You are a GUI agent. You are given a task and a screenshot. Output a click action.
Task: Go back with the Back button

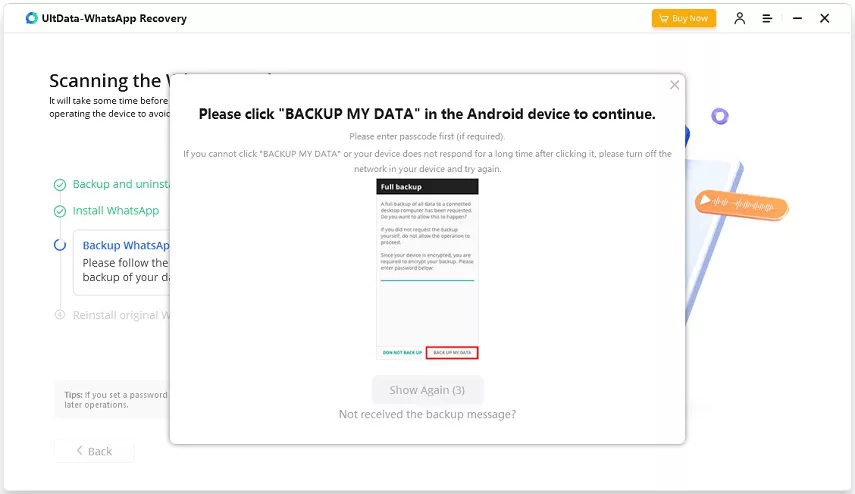coord(94,451)
